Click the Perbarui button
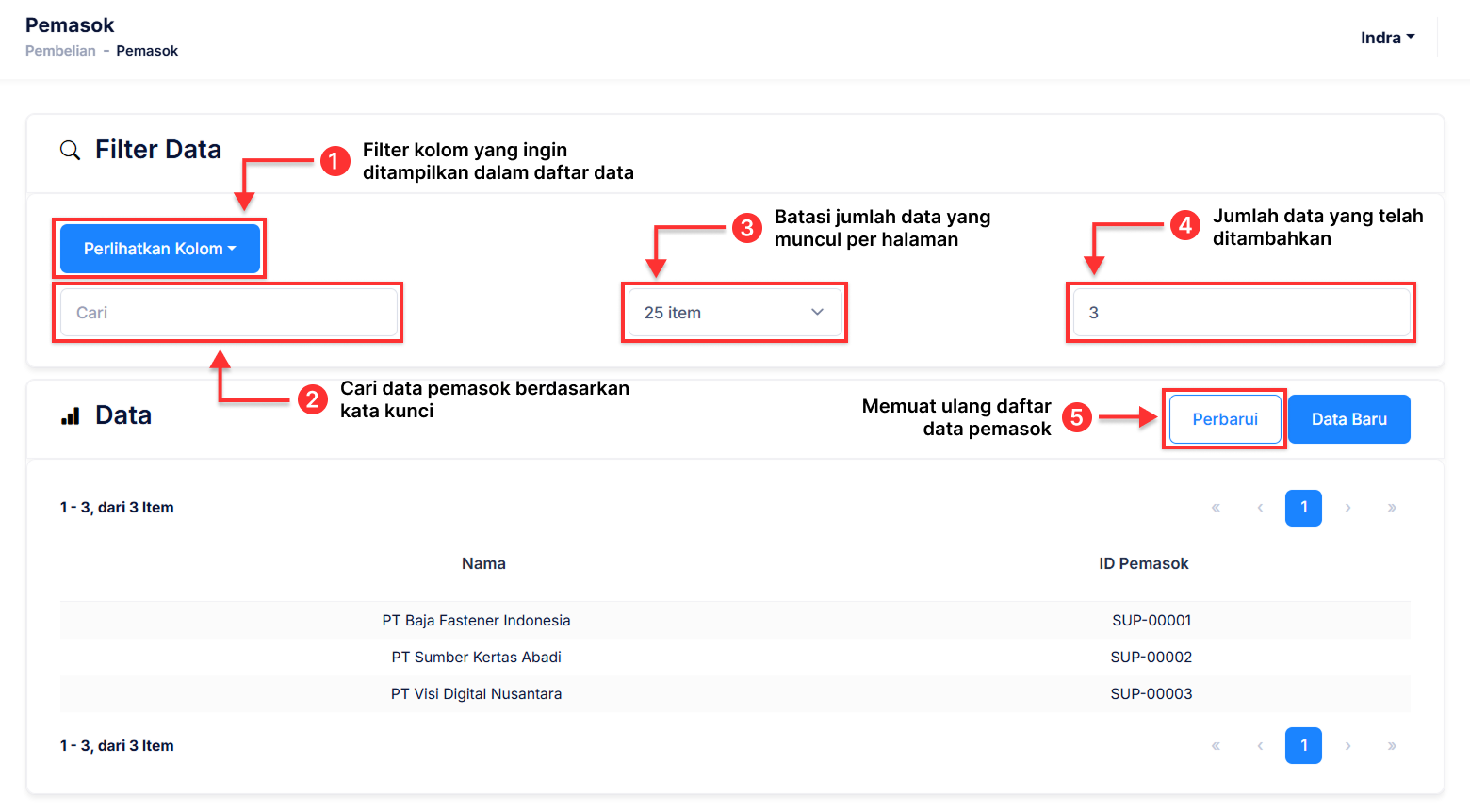The height and width of the screenshot is (812, 1470). coord(1224,419)
